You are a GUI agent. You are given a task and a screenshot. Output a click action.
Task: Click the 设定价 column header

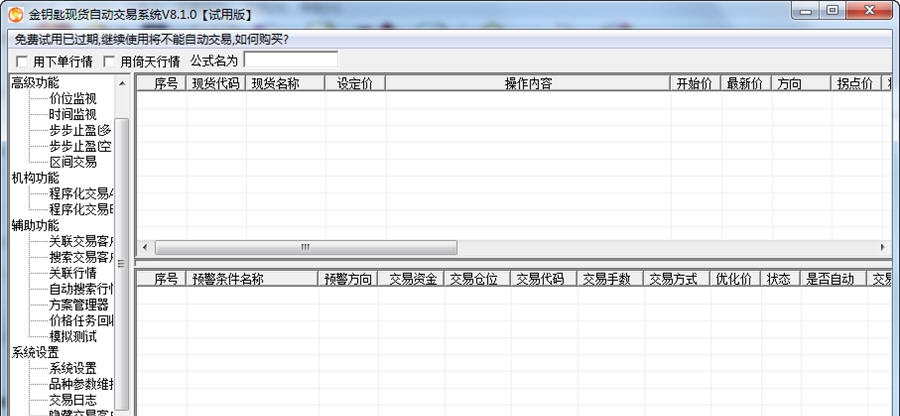(x=355, y=84)
